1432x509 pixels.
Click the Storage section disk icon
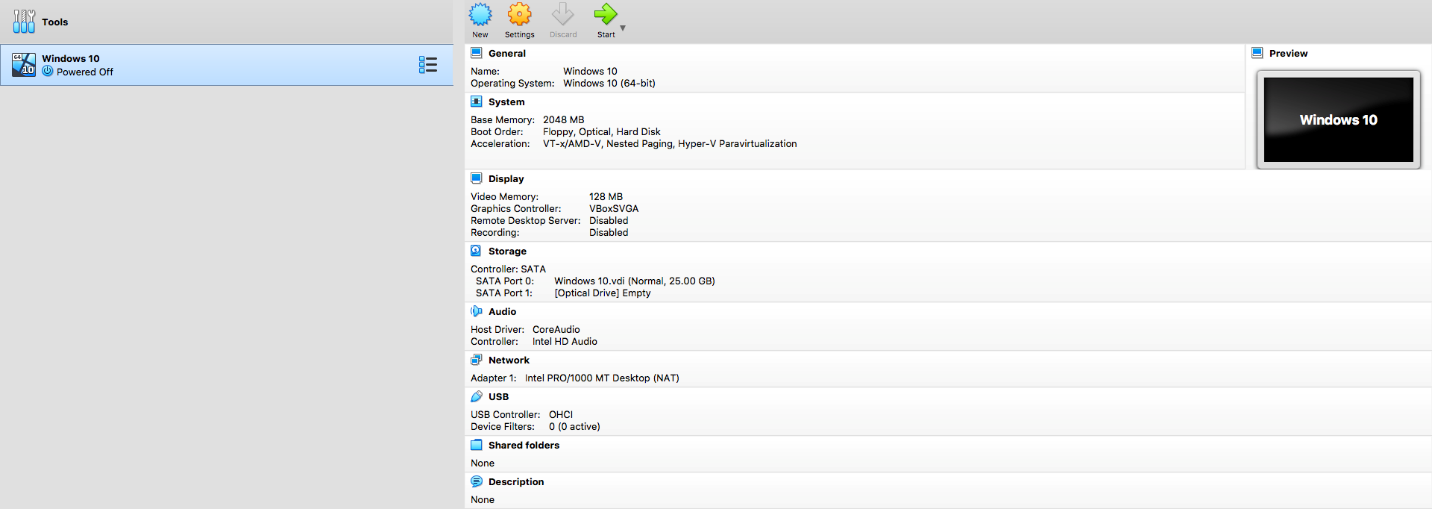tap(476, 251)
